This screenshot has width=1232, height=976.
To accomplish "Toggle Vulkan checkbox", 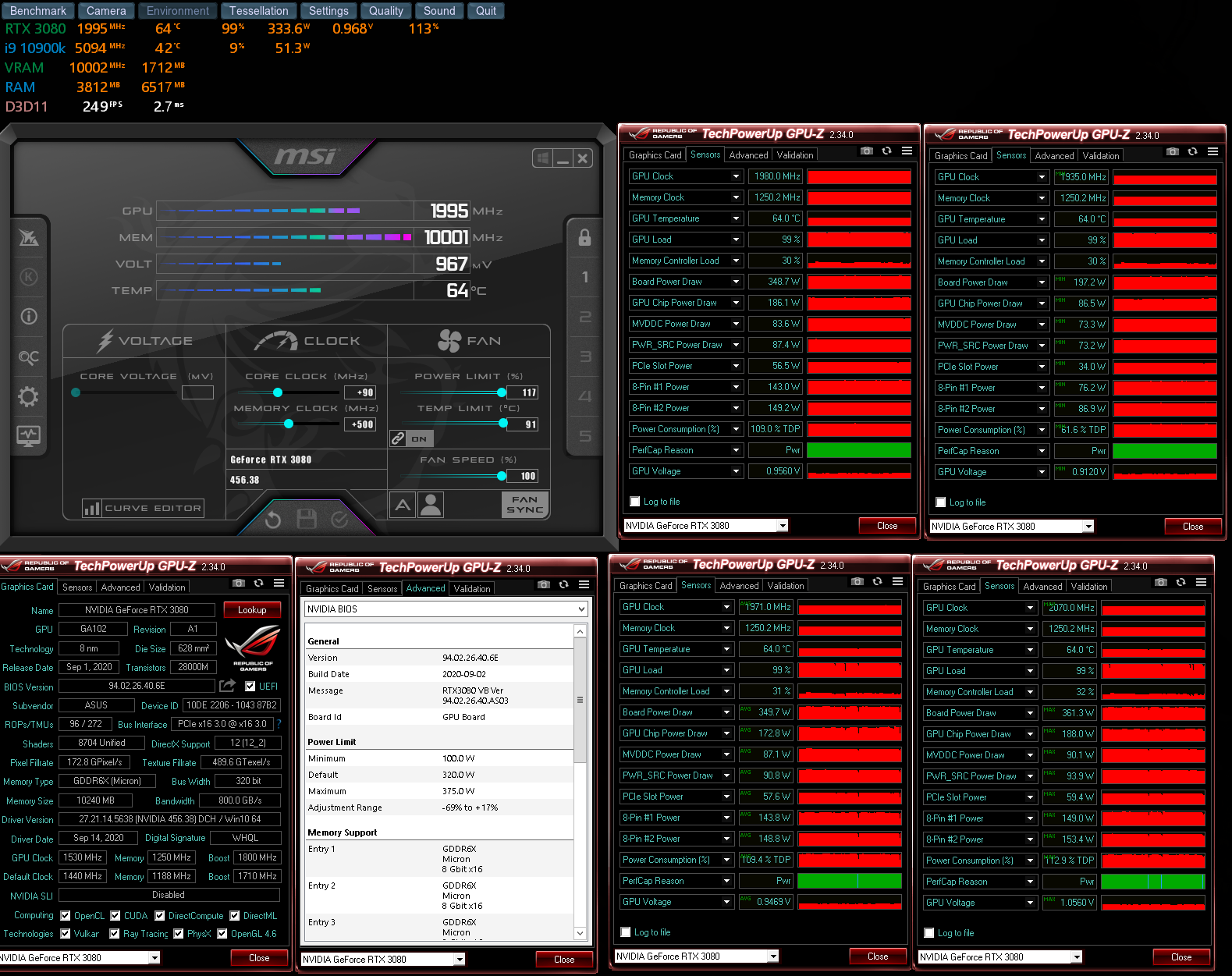I will [66, 934].
